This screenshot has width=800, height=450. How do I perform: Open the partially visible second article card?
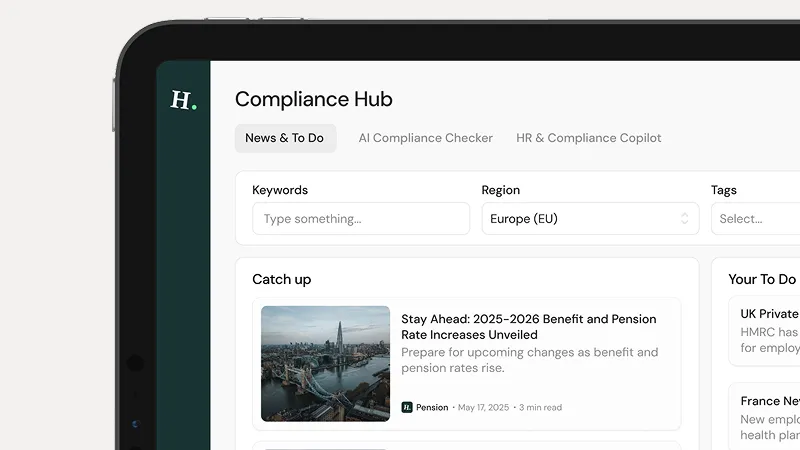point(466,445)
